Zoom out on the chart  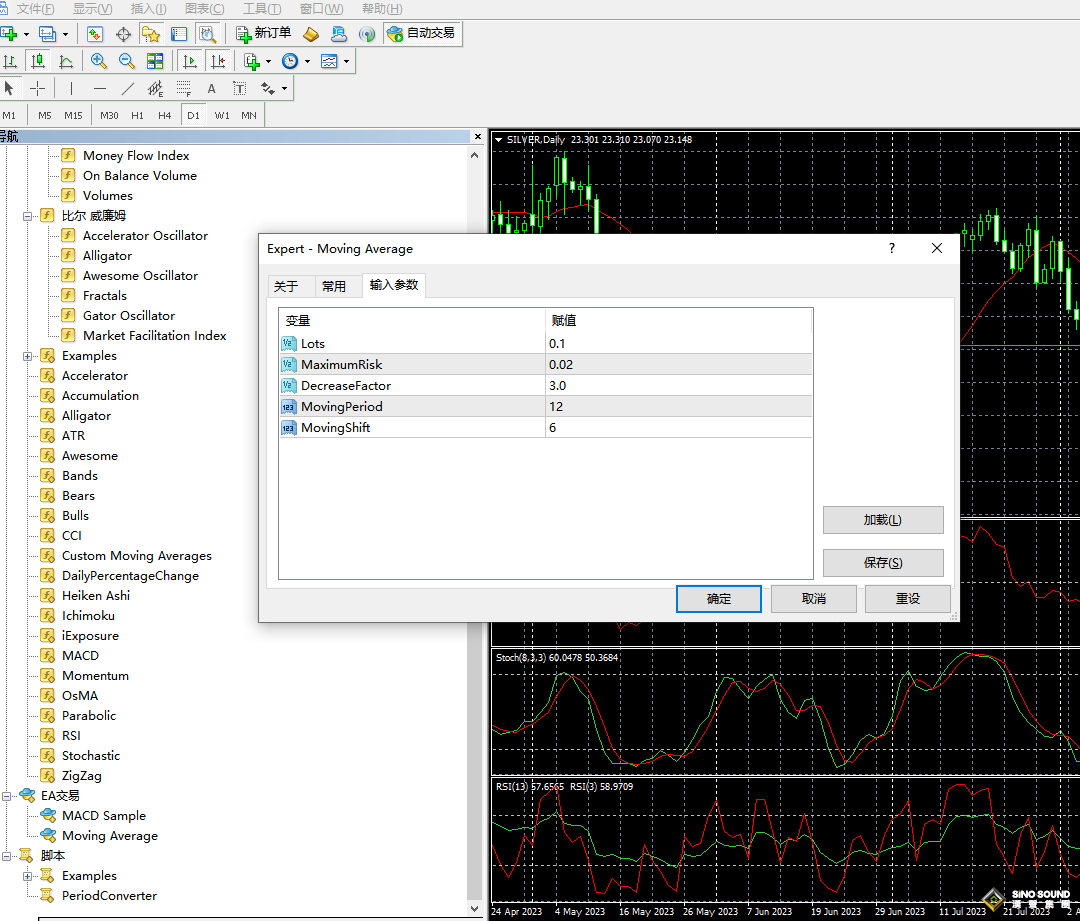click(x=127, y=61)
